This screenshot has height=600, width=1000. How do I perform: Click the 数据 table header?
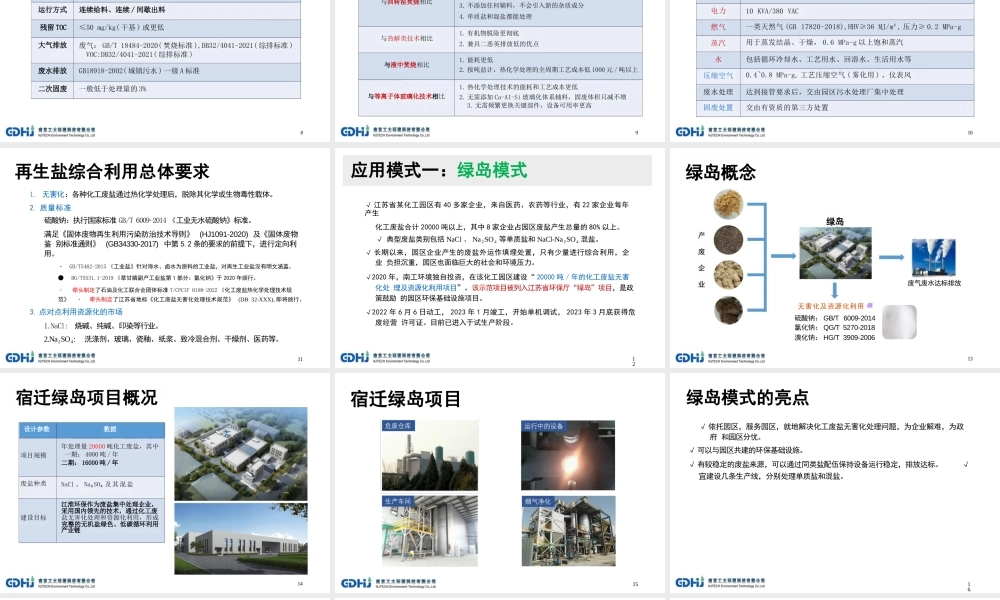coord(110,429)
